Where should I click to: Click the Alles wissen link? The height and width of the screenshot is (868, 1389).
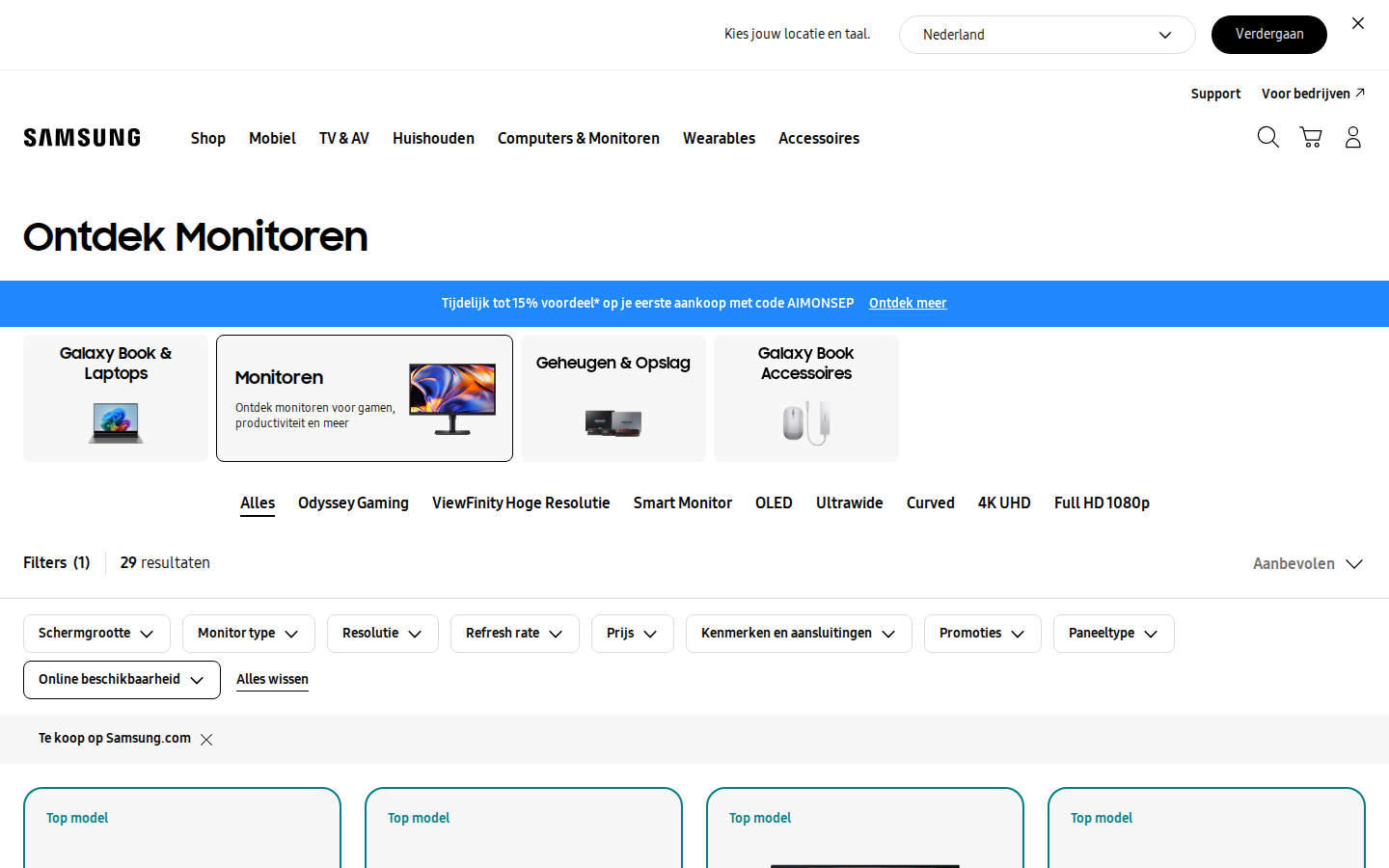(x=272, y=680)
